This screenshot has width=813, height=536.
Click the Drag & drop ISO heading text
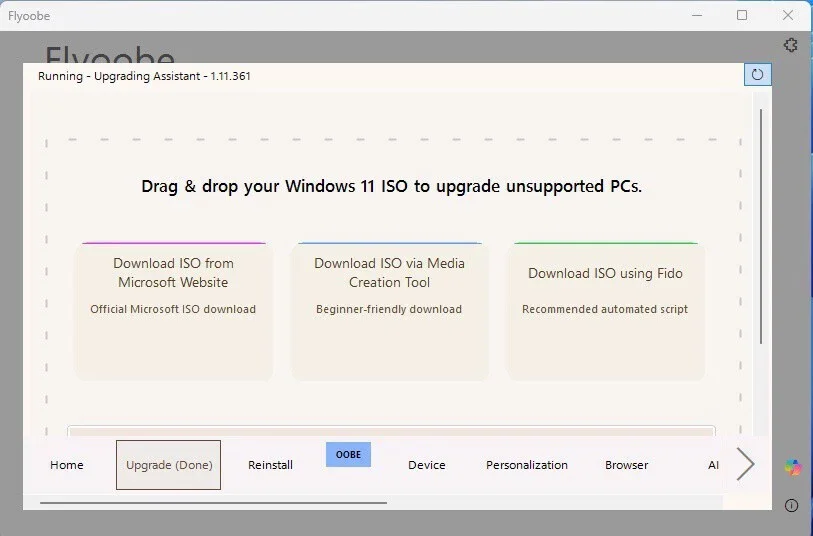(x=391, y=186)
